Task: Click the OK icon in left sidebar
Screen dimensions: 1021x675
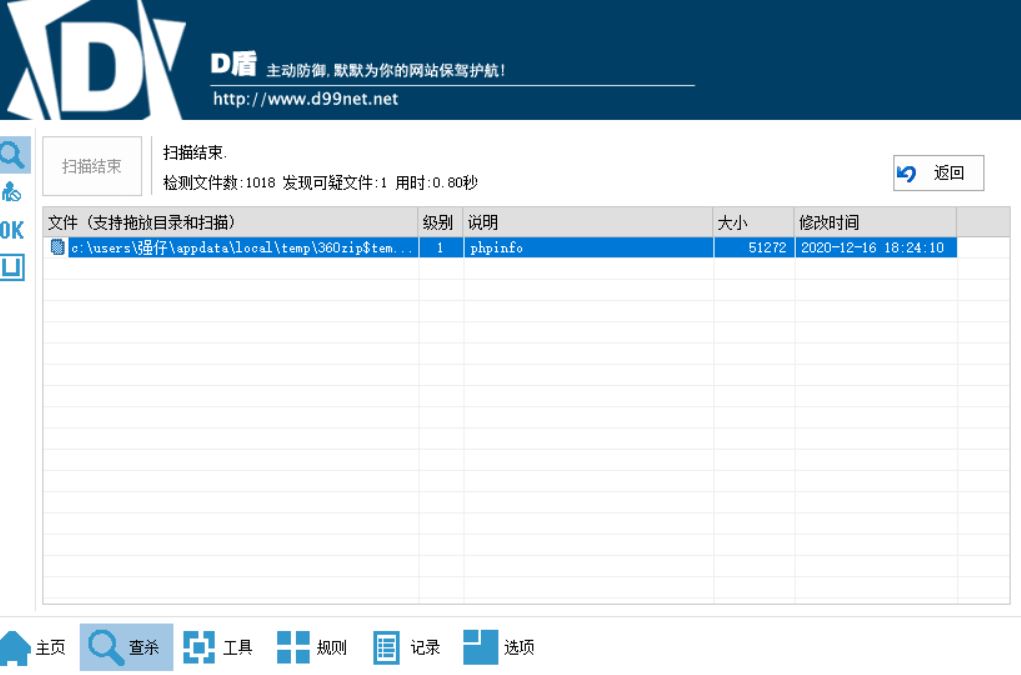Action: pyautogui.click(x=12, y=230)
